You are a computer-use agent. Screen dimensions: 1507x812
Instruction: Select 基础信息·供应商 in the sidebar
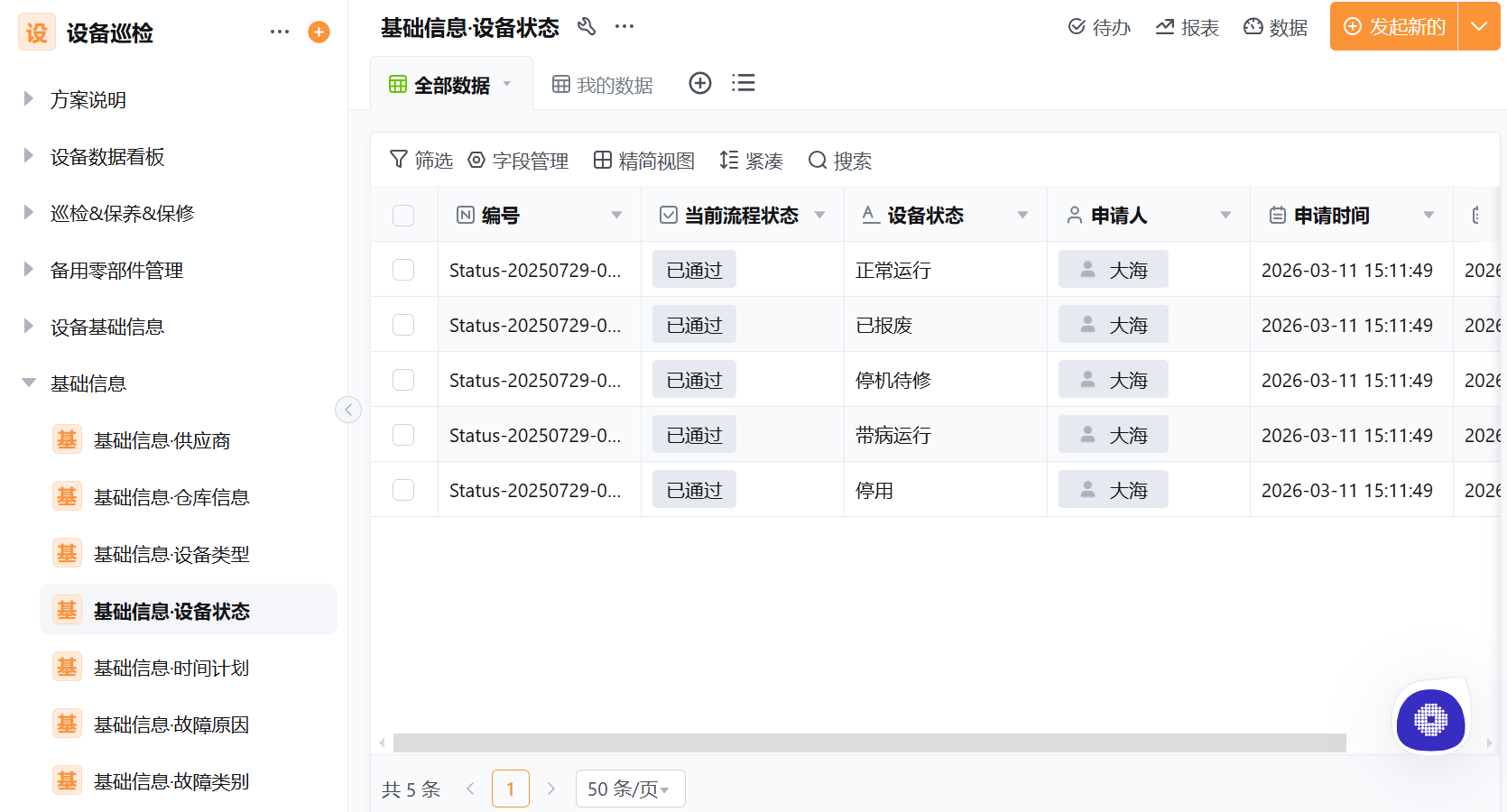(x=162, y=439)
